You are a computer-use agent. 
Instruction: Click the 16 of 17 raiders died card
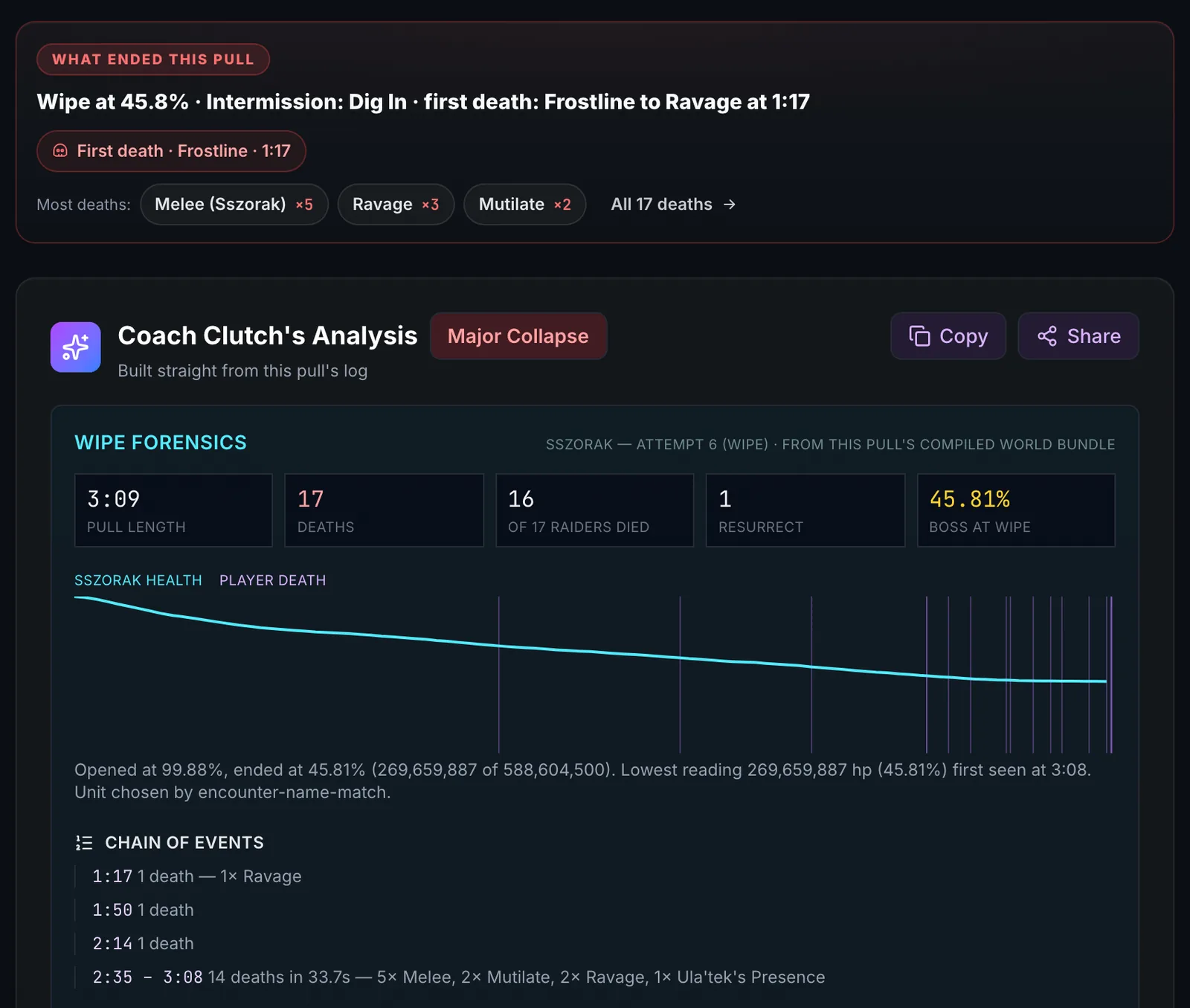(594, 510)
